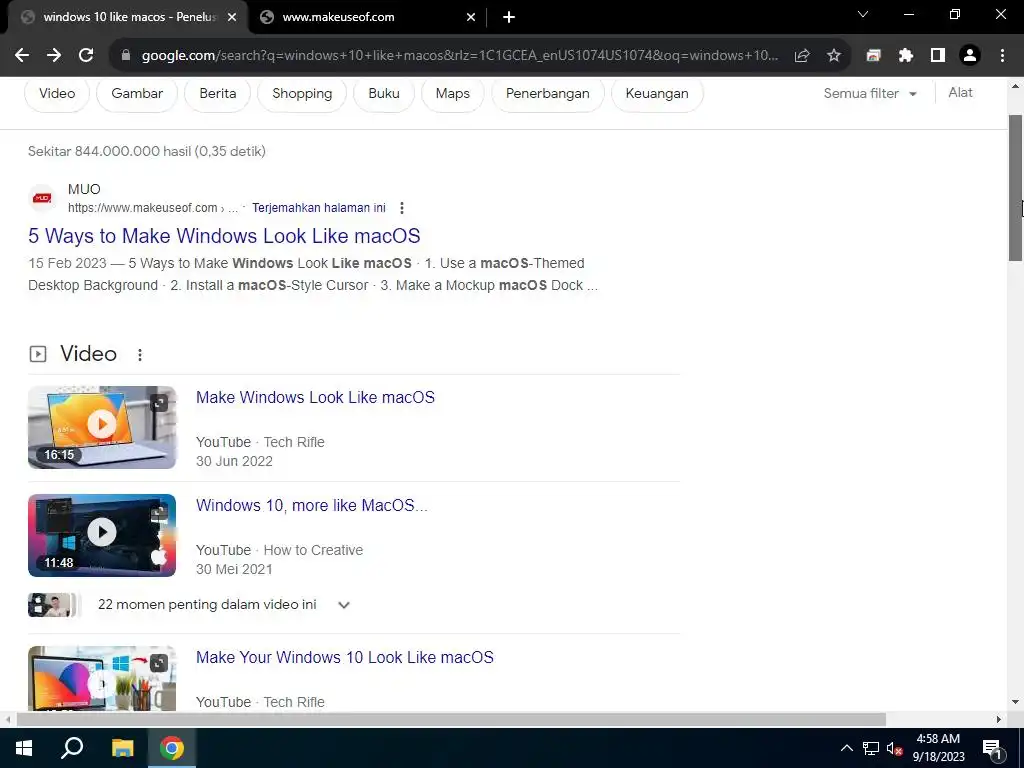Image resolution: width=1024 pixels, height=768 pixels.
Task: Go forward using browser forward arrow
Action: (x=54, y=56)
